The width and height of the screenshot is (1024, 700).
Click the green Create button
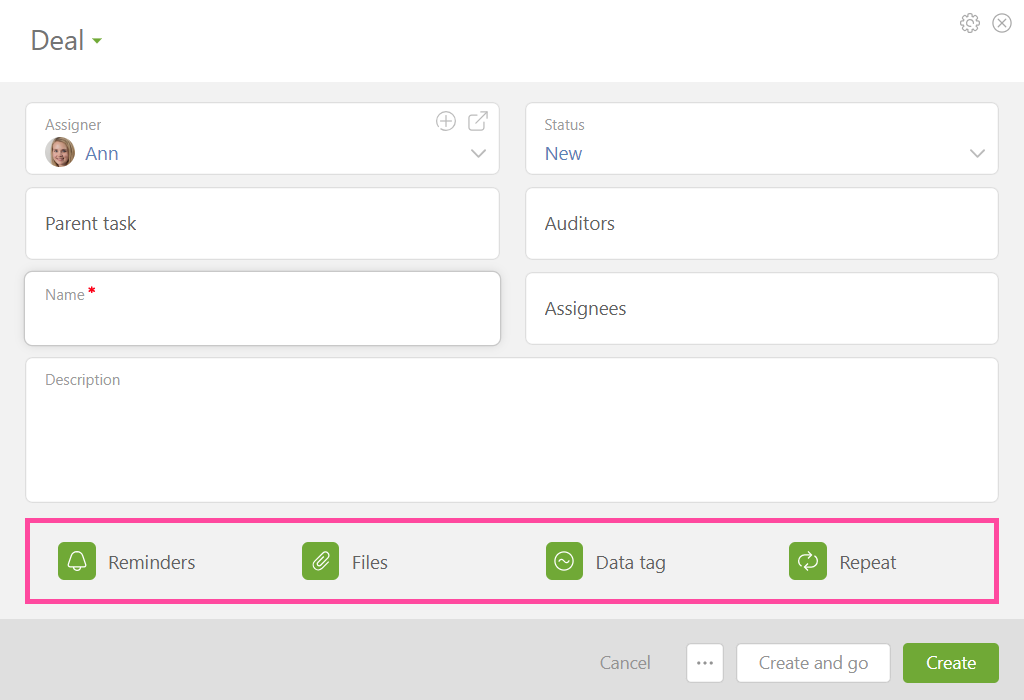(x=951, y=663)
